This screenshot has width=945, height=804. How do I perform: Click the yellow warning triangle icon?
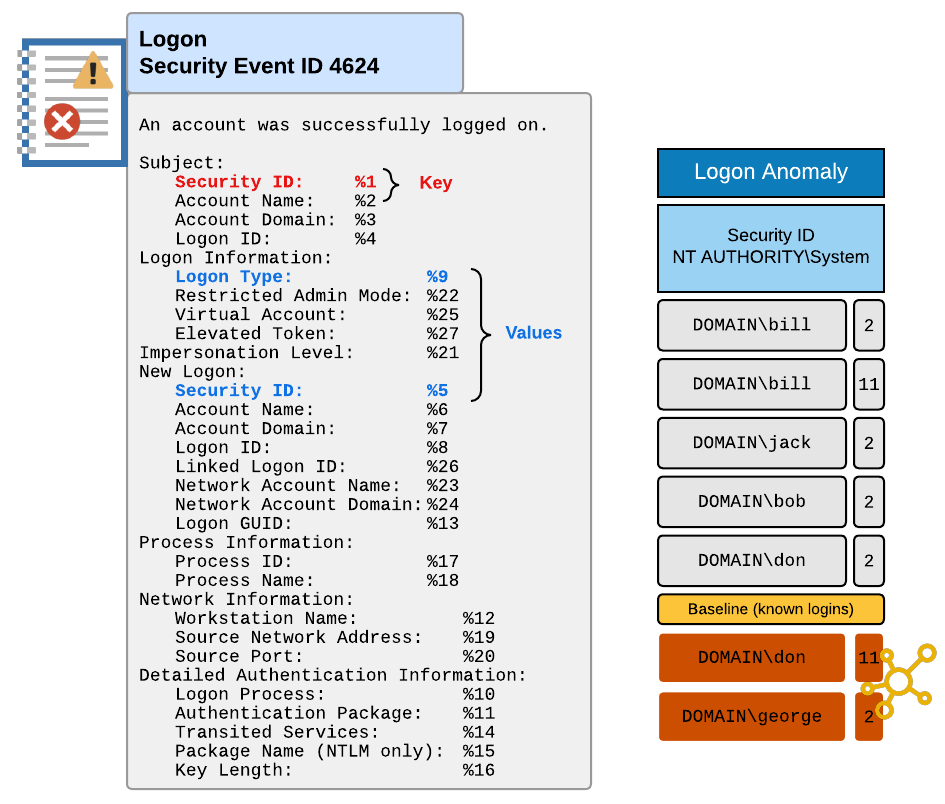tap(93, 71)
